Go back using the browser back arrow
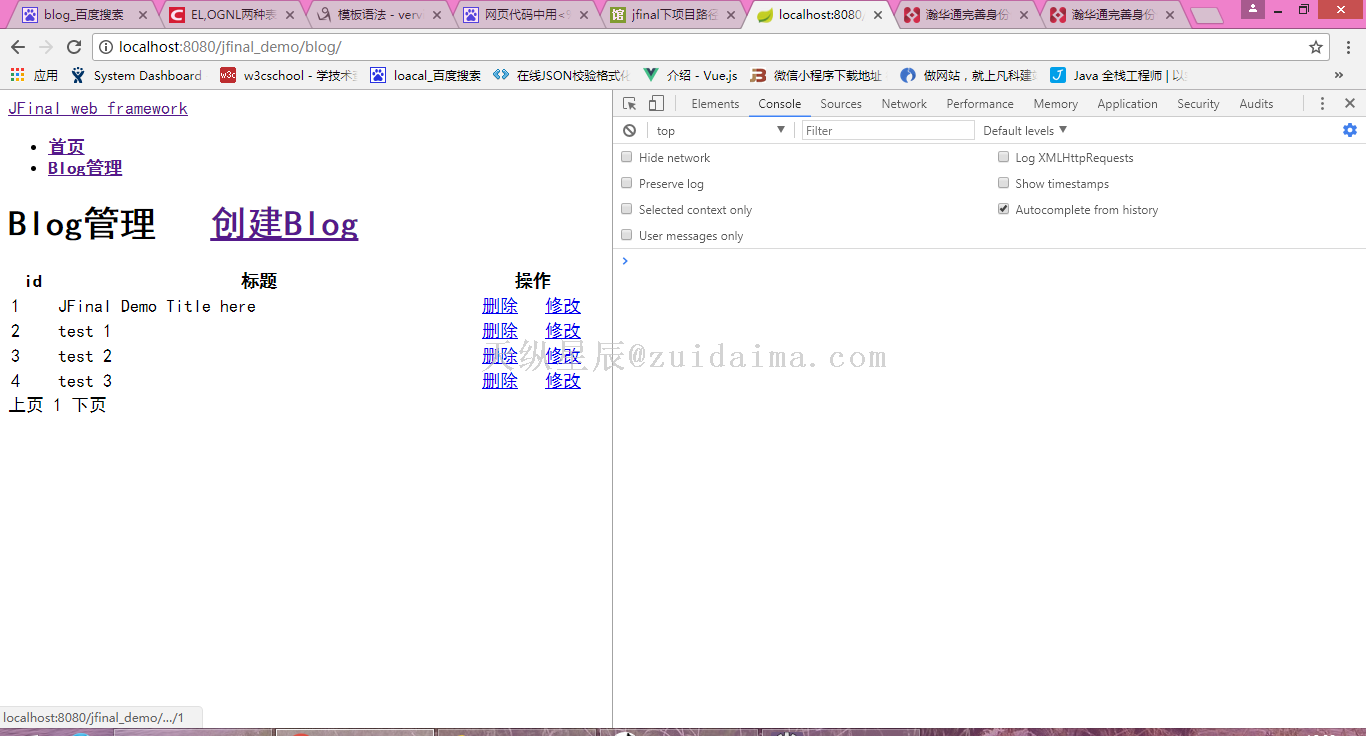The image size is (1366, 736). [18, 47]
